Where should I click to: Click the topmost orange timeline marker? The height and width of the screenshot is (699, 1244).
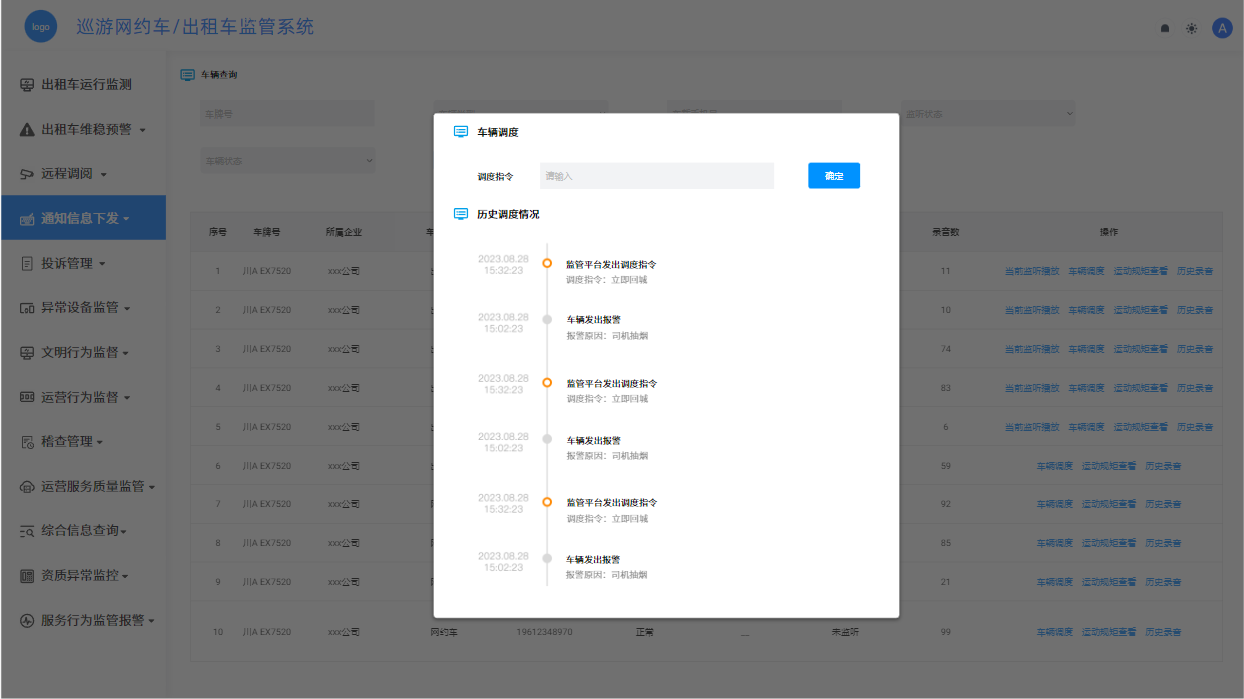tap(547, 264)
